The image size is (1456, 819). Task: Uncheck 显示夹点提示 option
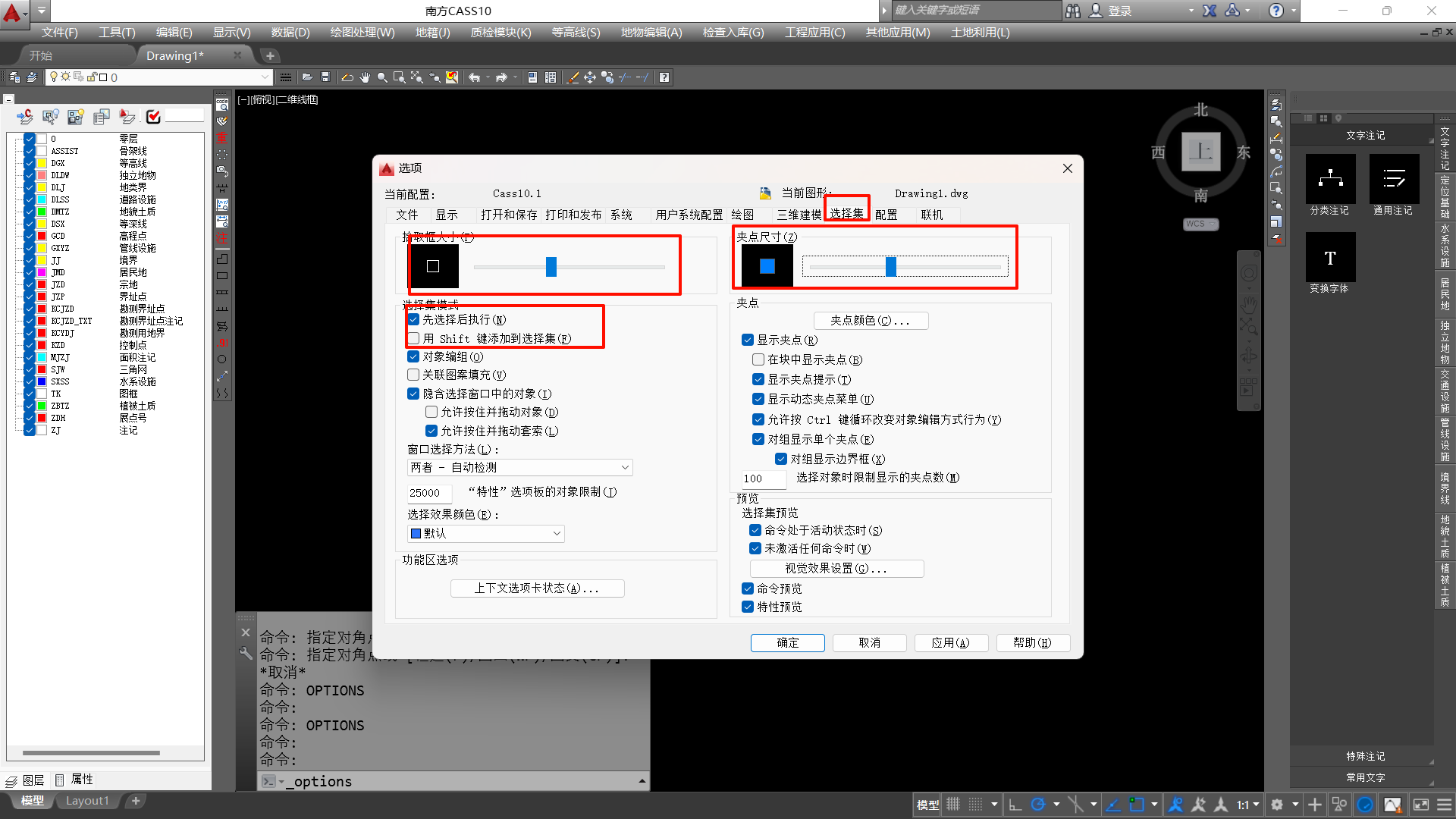(758, 379)
